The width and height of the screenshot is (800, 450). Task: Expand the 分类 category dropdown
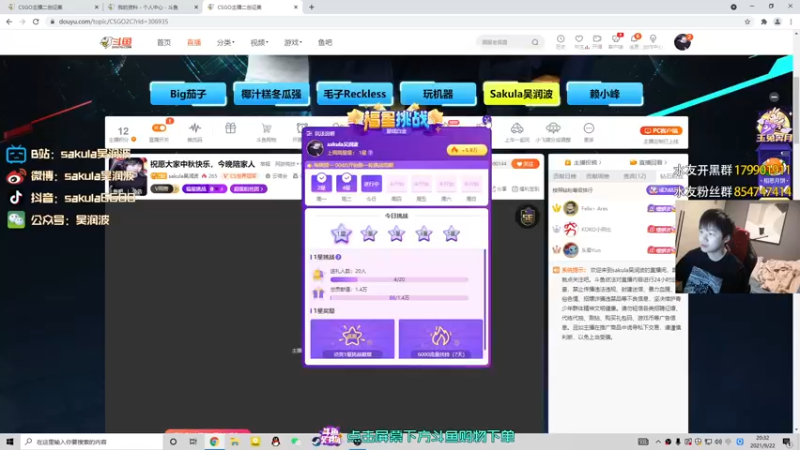pos(225,42)
